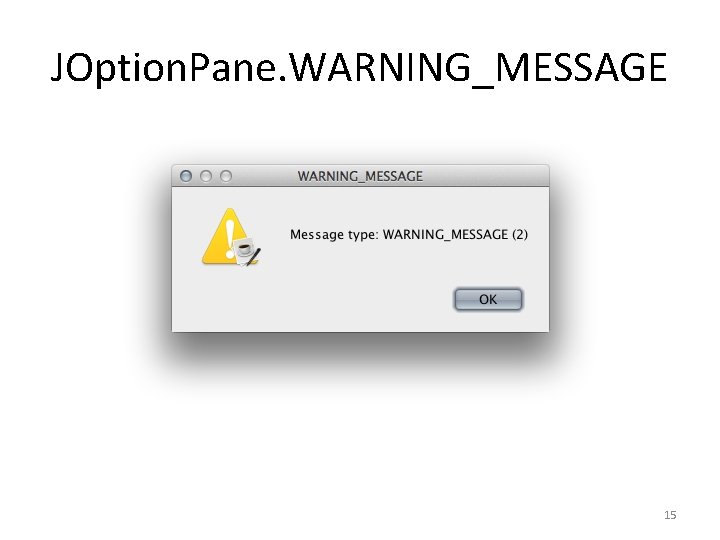Click WARNING_MESSAGE in the large slide heading

pos(478,68)
